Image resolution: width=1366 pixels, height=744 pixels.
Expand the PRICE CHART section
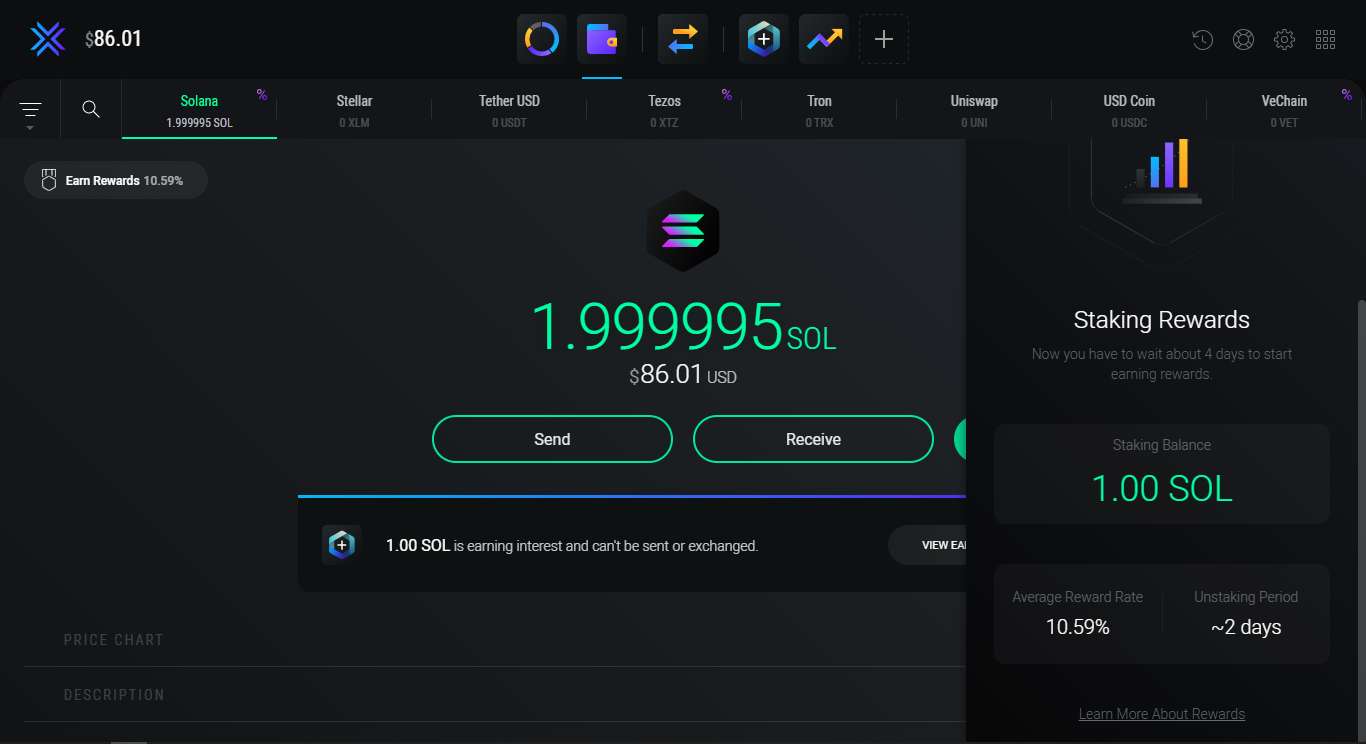point(113,640)
